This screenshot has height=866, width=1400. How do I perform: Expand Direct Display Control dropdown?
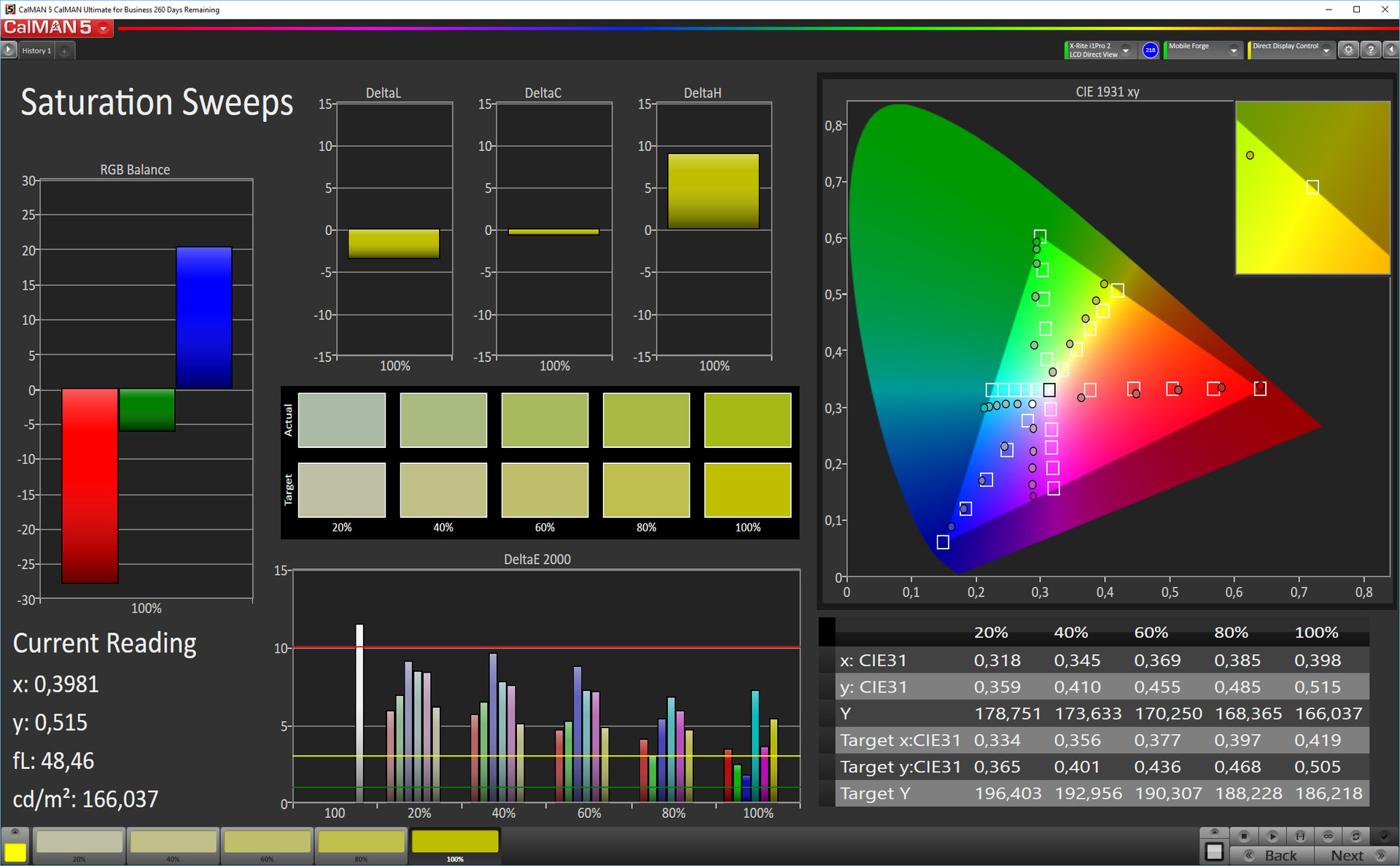[x=1326, y=50]
